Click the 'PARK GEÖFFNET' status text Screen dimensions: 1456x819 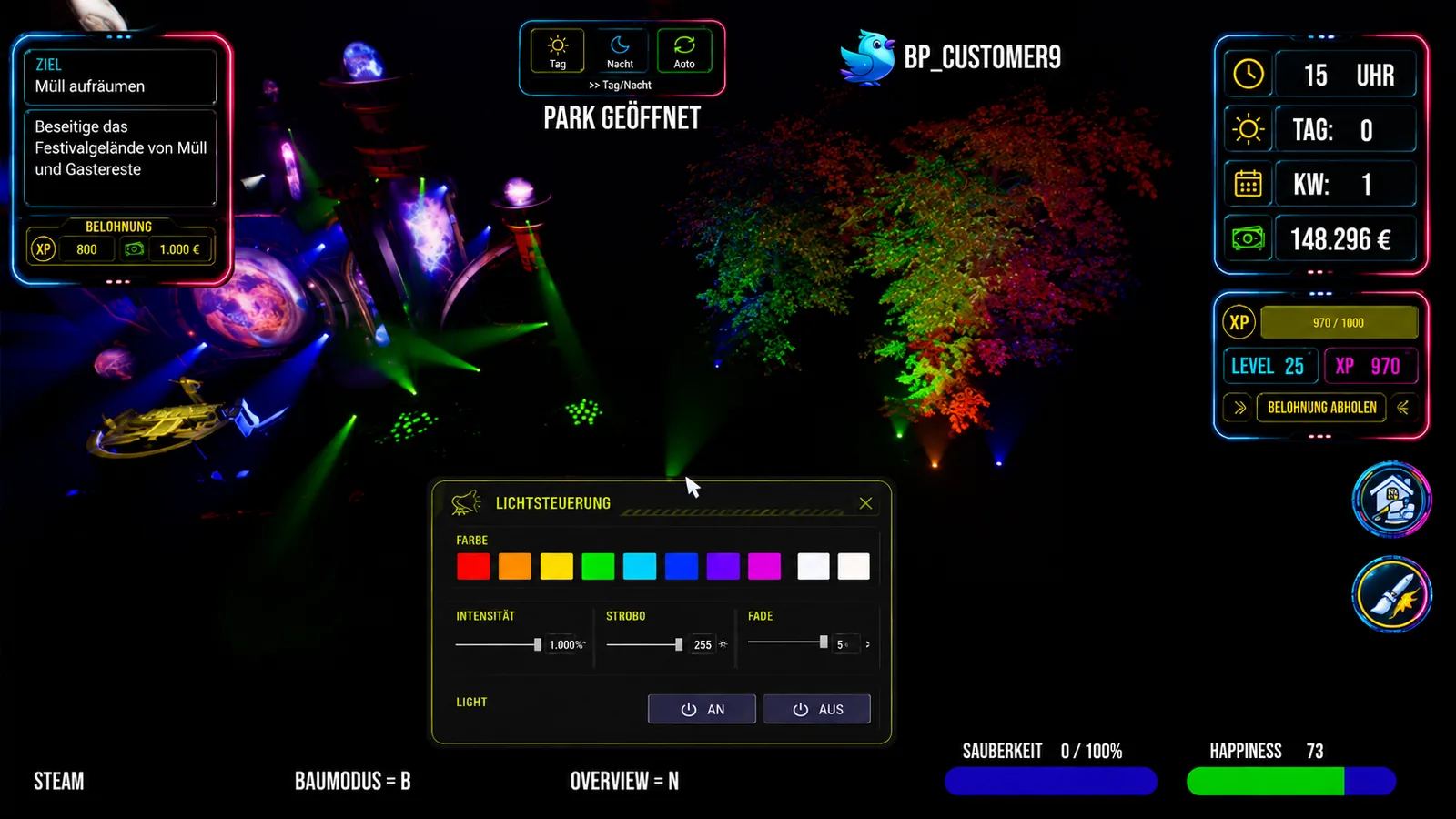tap(622, 118)
